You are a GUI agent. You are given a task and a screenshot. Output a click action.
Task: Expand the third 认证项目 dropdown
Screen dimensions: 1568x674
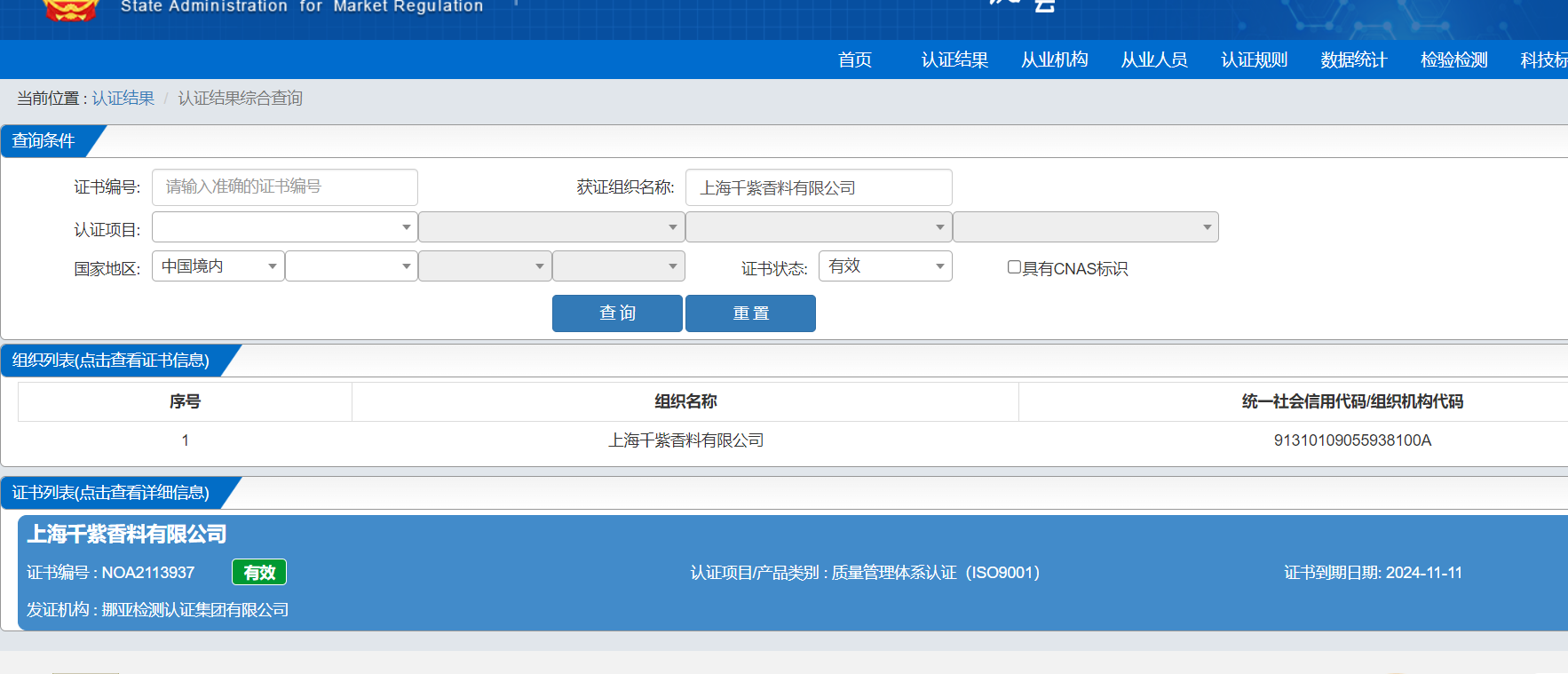click(819, 227)
